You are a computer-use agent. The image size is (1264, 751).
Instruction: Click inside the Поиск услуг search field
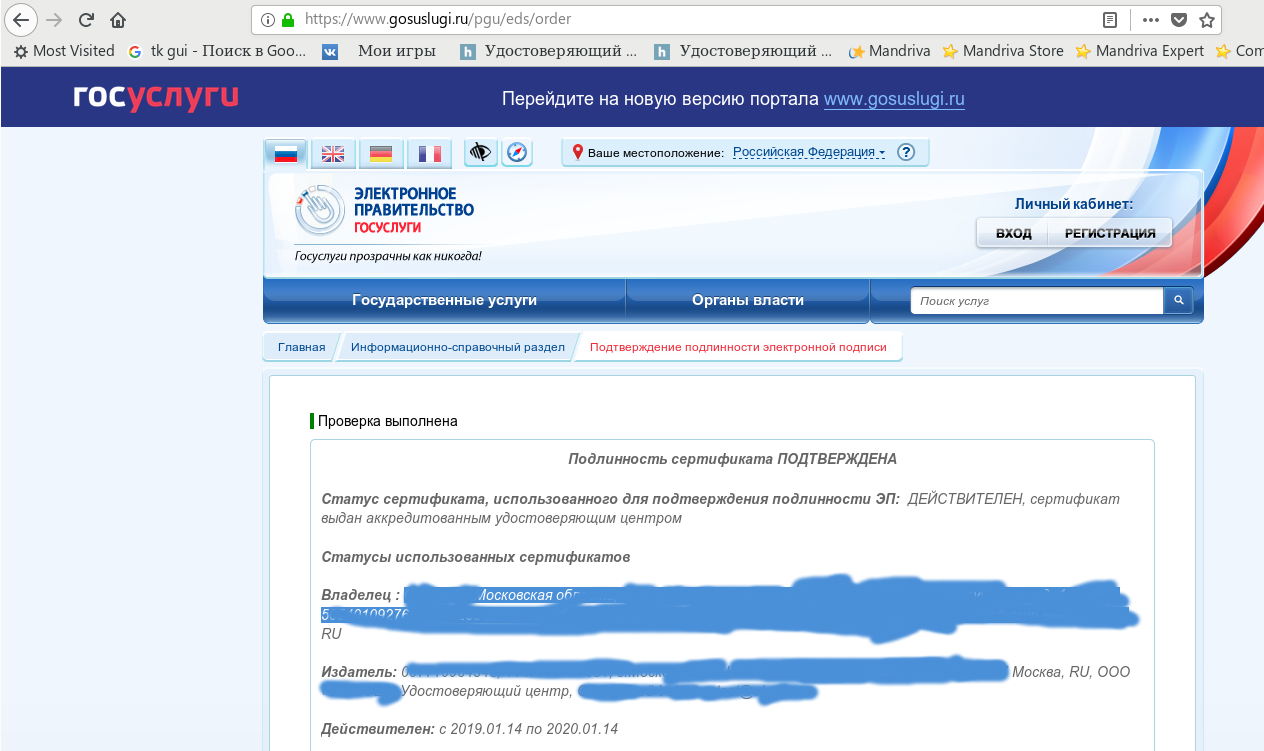click(x=1035, y=299)
